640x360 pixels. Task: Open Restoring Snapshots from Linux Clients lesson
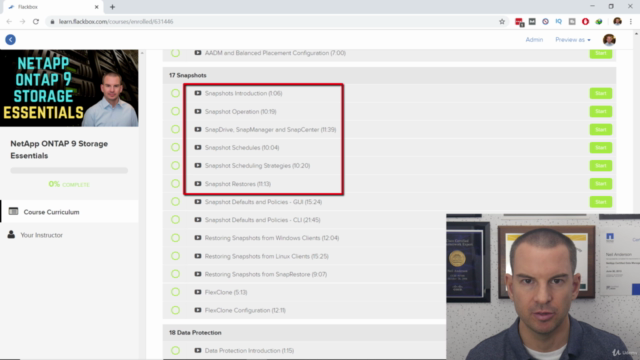click(x=267, y=256)
